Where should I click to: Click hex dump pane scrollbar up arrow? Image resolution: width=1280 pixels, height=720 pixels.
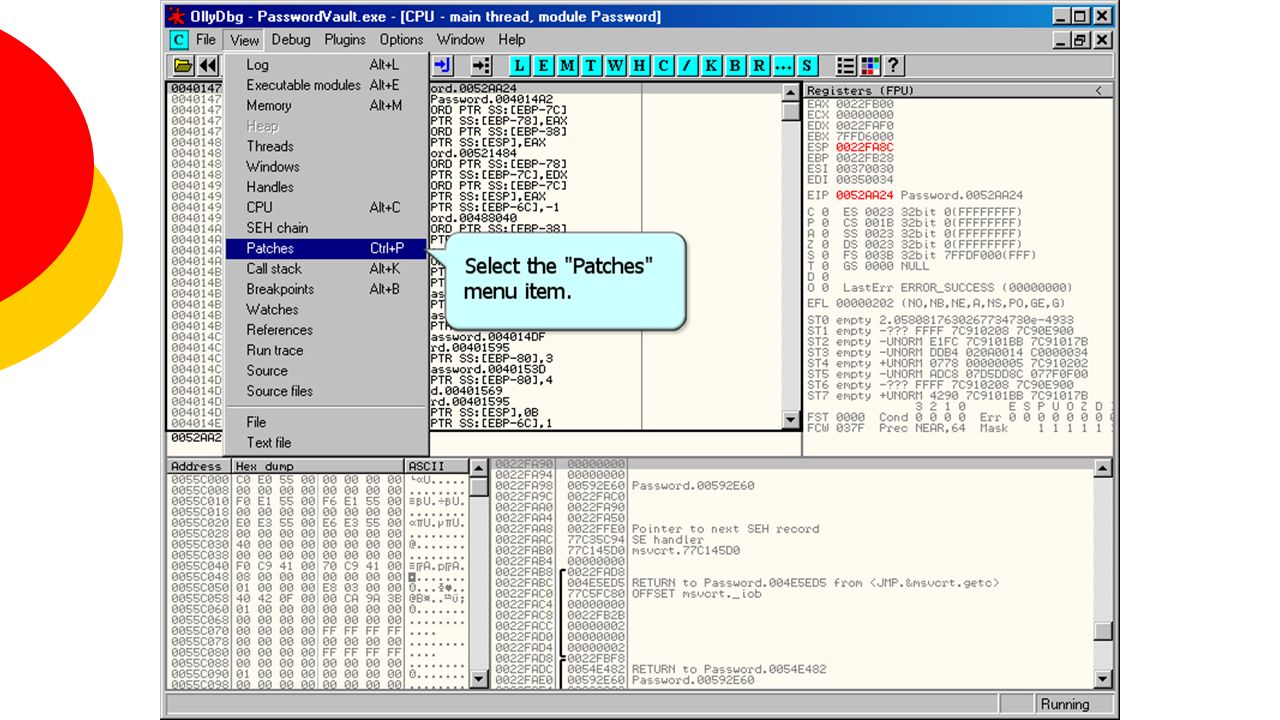(x=479, y=468)
